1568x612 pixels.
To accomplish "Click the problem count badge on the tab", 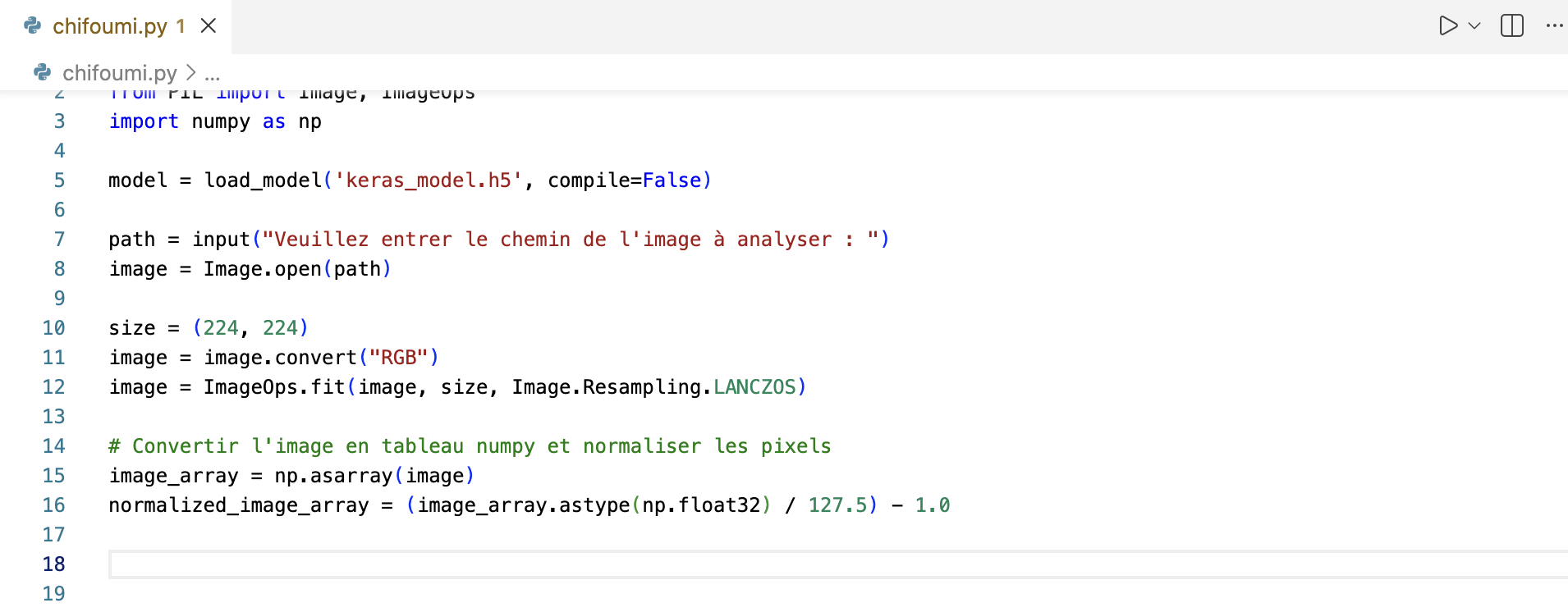I will (x=181, y=26).
